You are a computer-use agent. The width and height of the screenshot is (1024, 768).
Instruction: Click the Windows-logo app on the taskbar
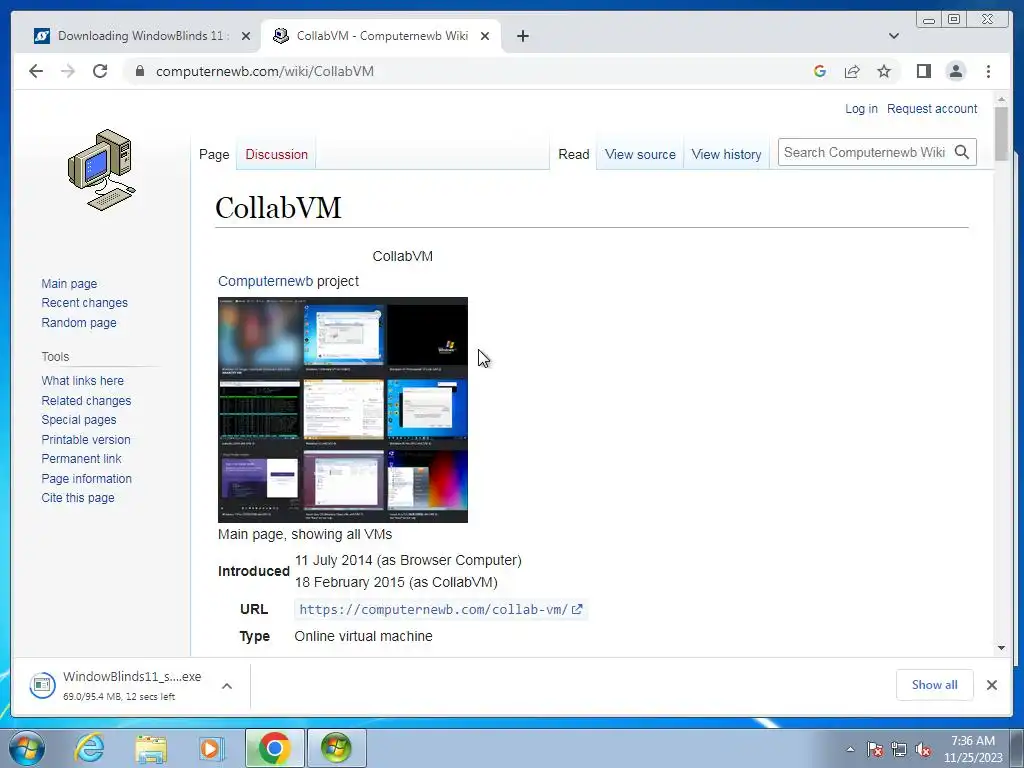click(336, 748)
